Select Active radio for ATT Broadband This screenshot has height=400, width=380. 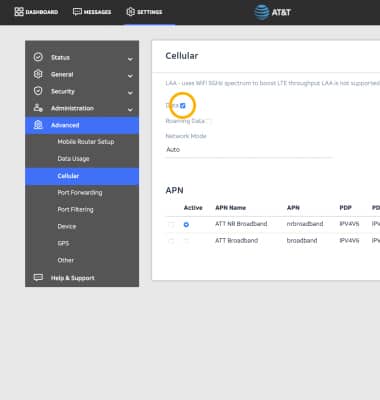click(186, 241)
